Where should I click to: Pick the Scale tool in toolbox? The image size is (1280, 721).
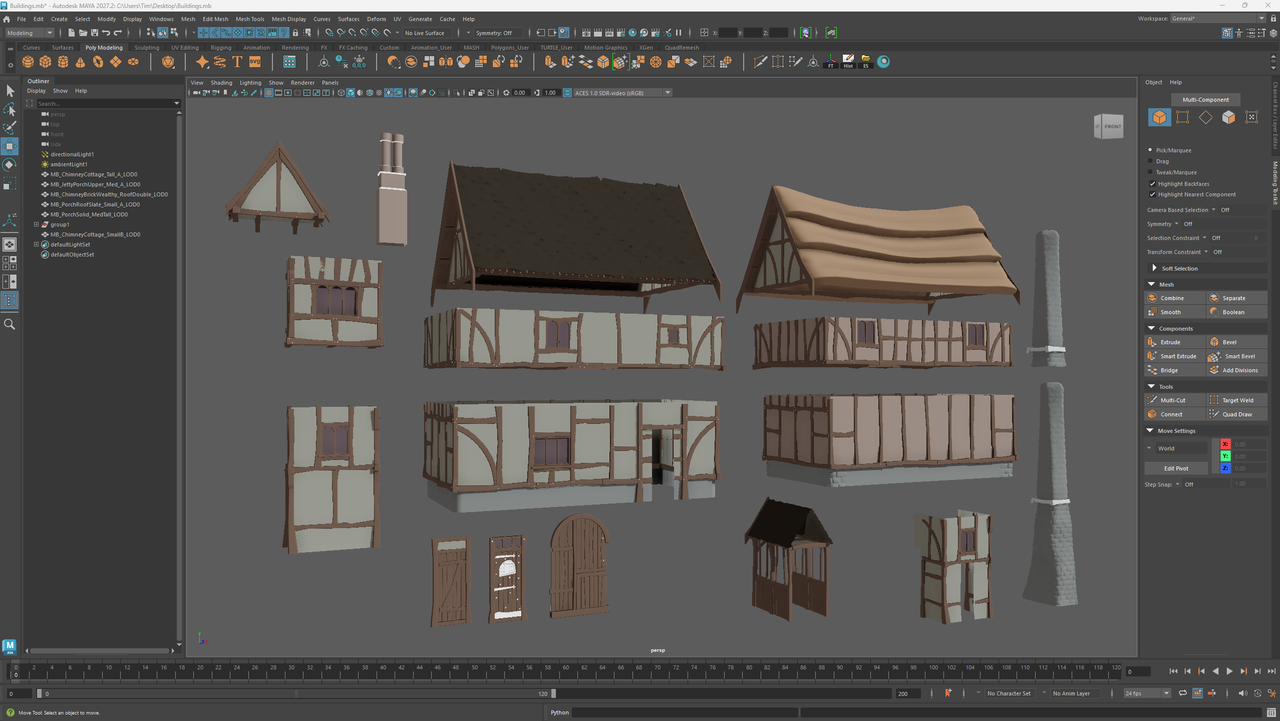(10, 184)
